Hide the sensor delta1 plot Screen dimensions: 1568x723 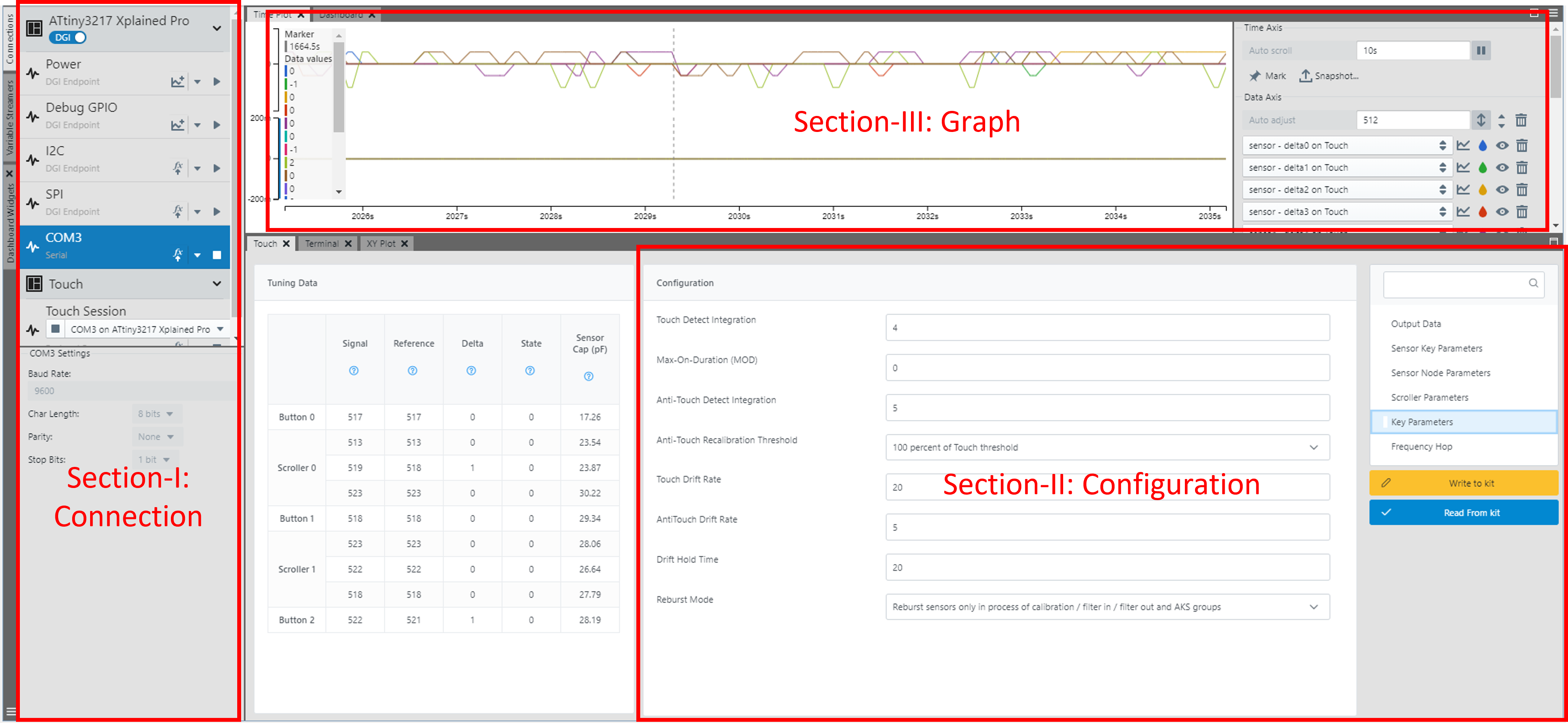(x=1502, y=167)
